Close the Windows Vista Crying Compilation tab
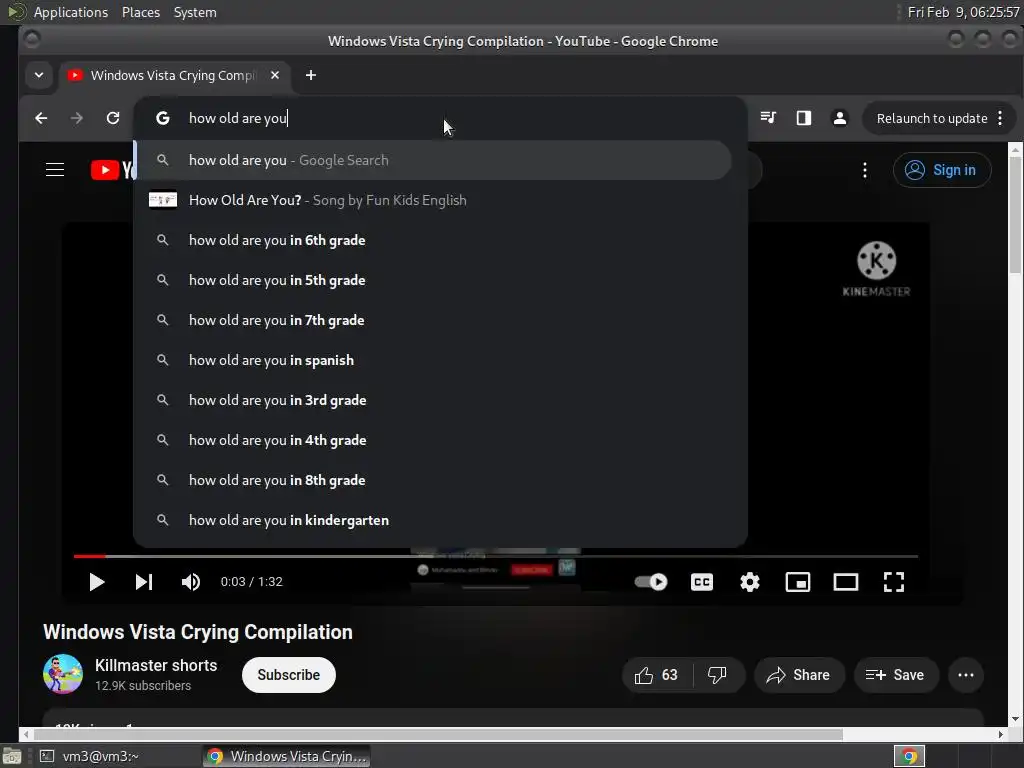Viewport: 1024px width, 768px height. pyautogui.click(x=275, y=75)
